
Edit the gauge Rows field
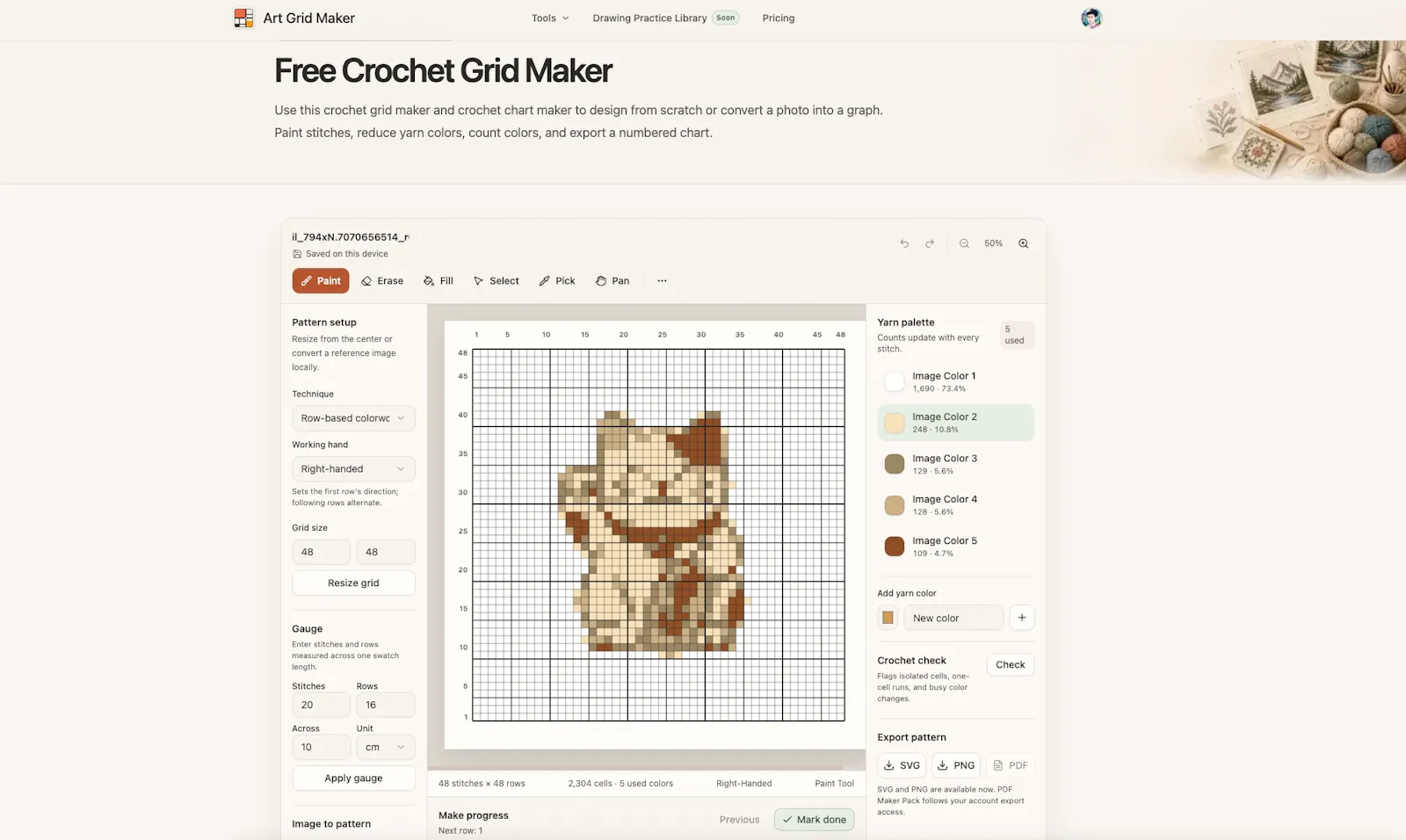[386, 706]
